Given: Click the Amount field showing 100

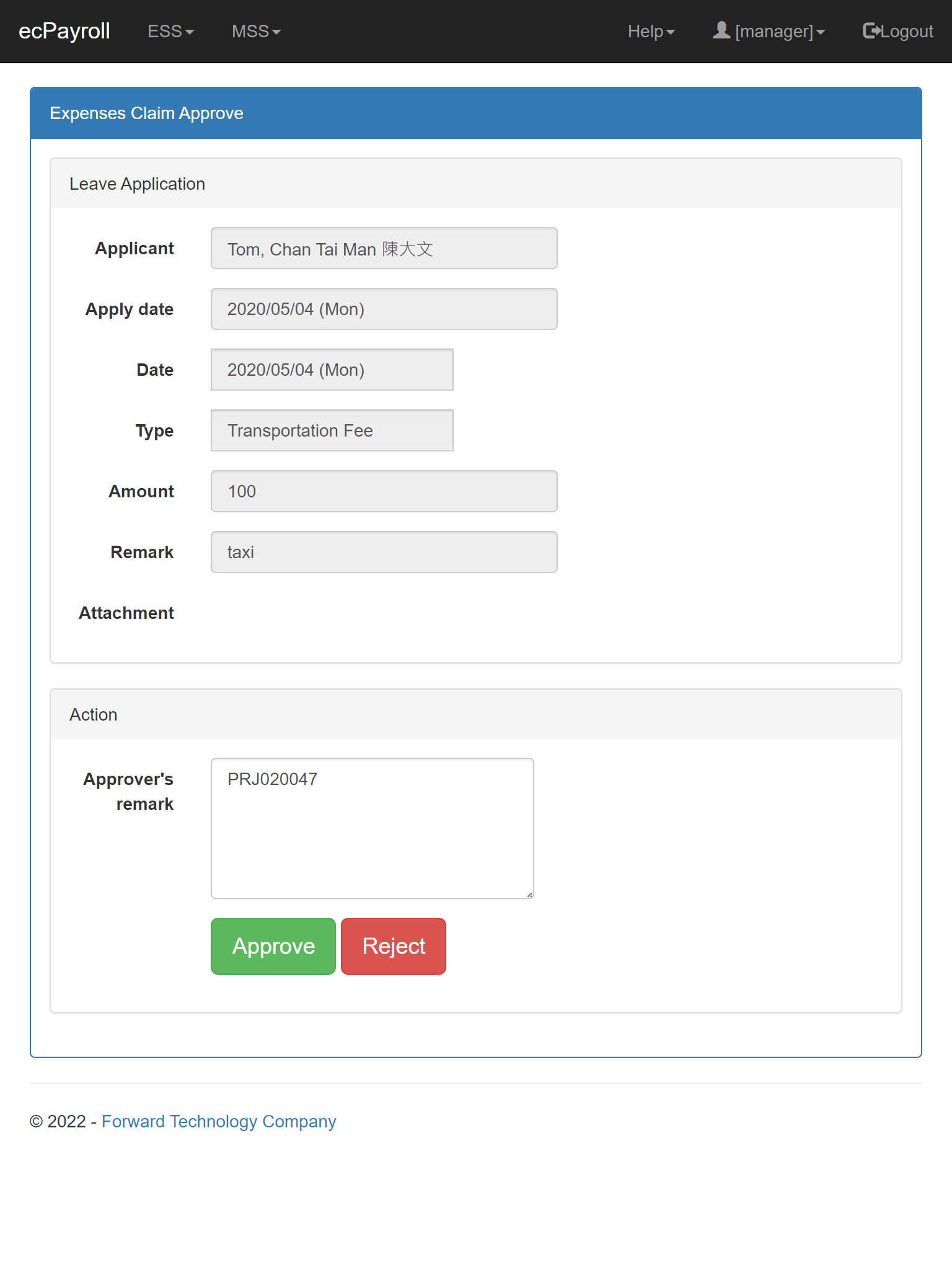Looking at the screenshot, I should 384,491.
